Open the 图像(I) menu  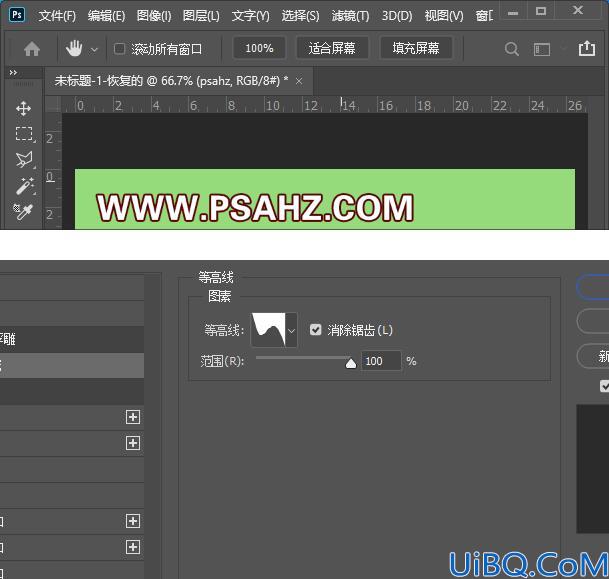154,16
